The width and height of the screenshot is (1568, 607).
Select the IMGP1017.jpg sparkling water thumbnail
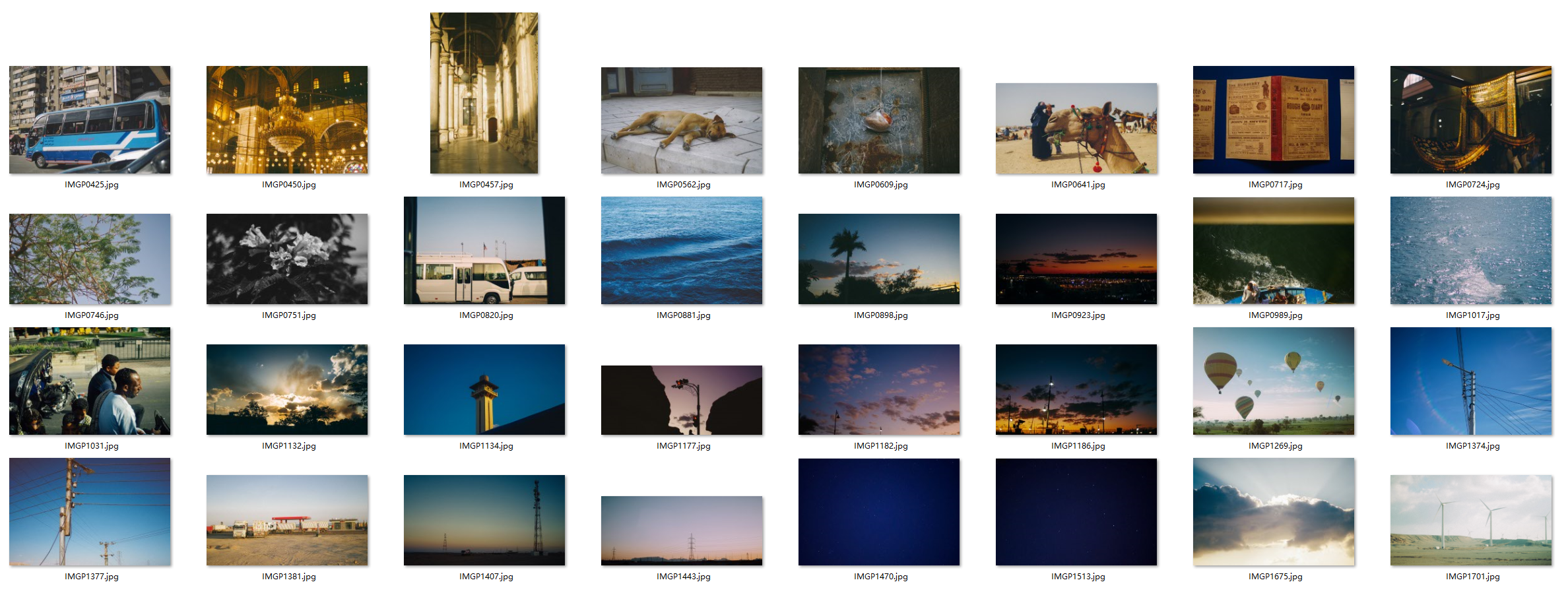(x=1471, y=250)
